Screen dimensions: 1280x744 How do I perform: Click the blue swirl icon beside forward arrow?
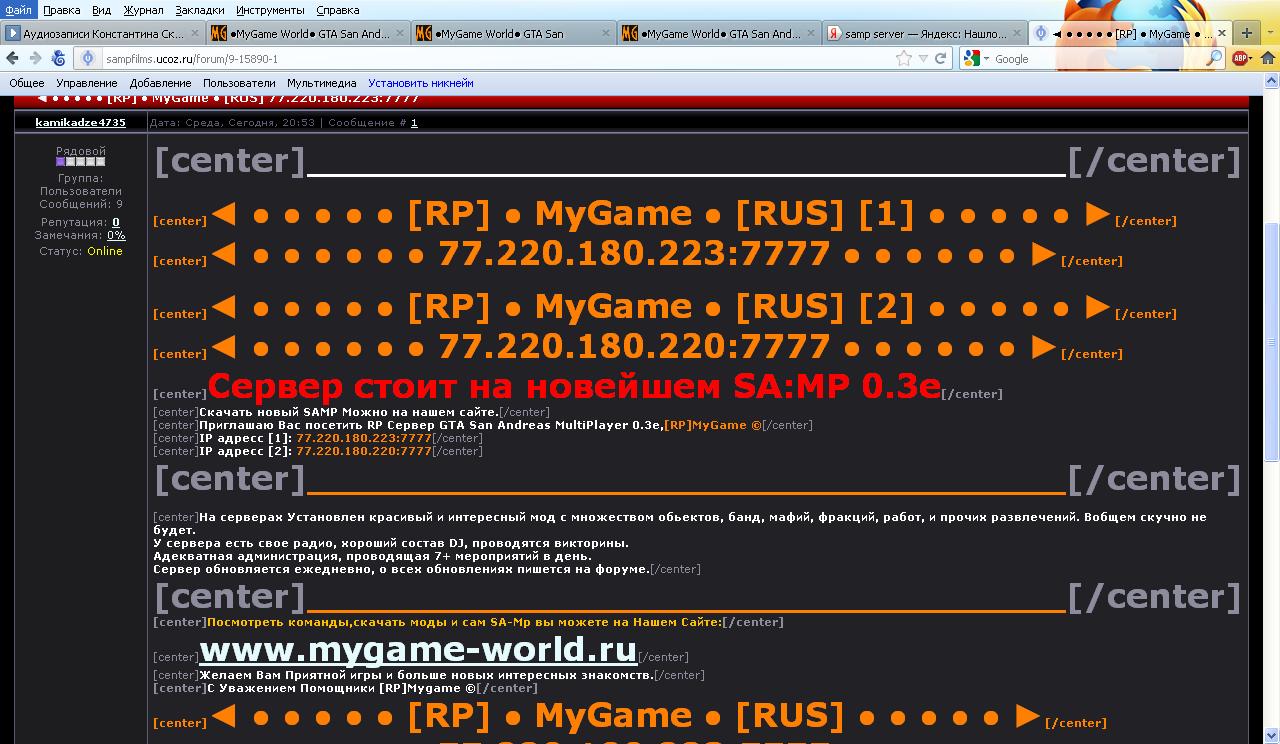click(59, 58)
